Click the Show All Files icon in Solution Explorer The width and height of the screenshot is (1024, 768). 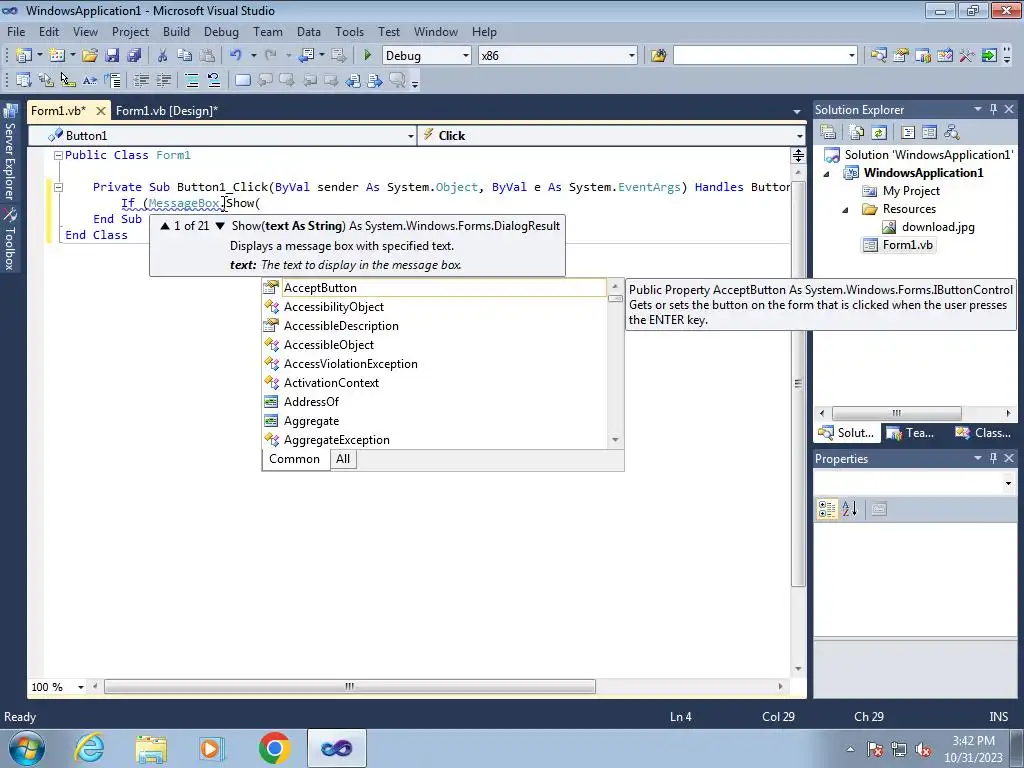(x=857, y=133)
